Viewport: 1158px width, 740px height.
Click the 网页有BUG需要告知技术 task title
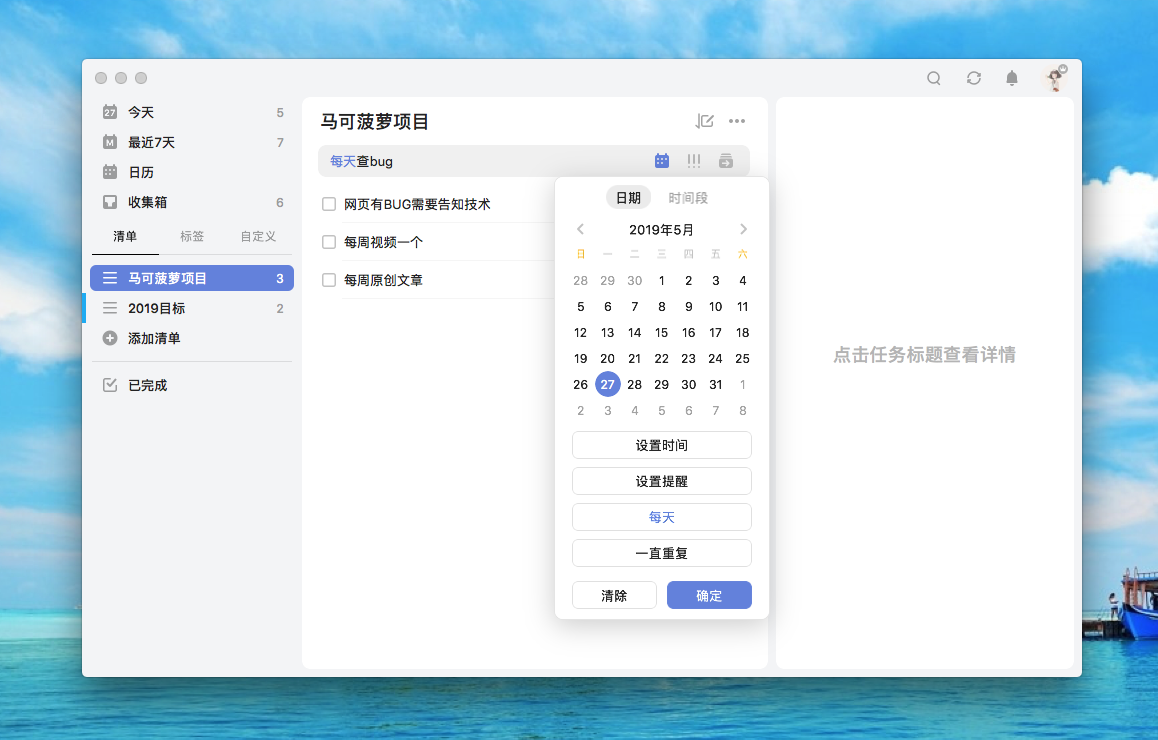pyautogui.click(x=417, y=204)
